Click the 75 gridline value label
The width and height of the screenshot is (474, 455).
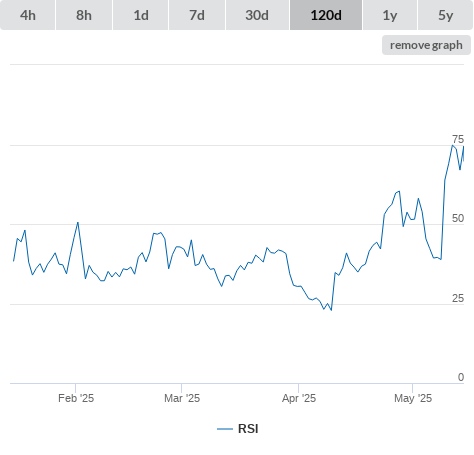(x=458, y=139)
